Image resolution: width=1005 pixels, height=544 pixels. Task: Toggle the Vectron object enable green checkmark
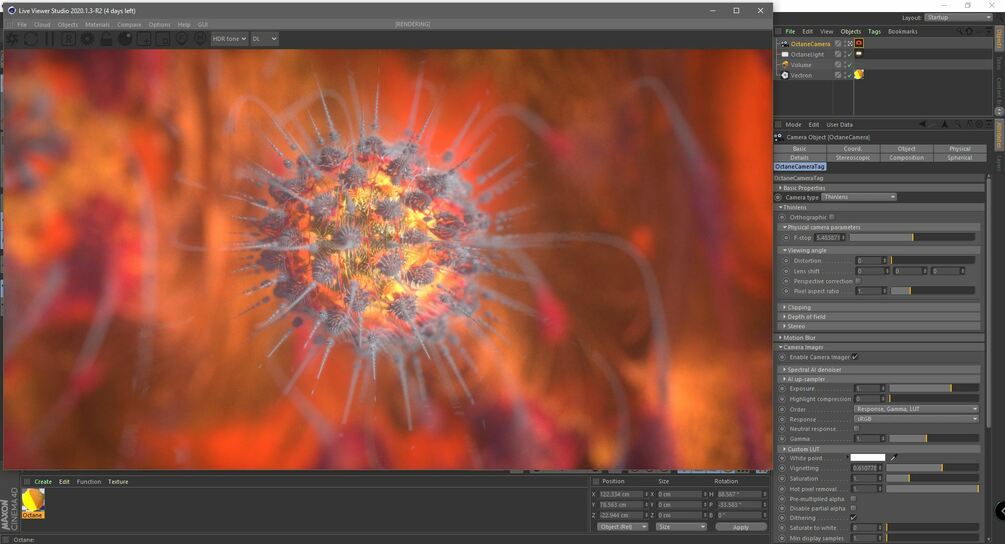(850, 75)
